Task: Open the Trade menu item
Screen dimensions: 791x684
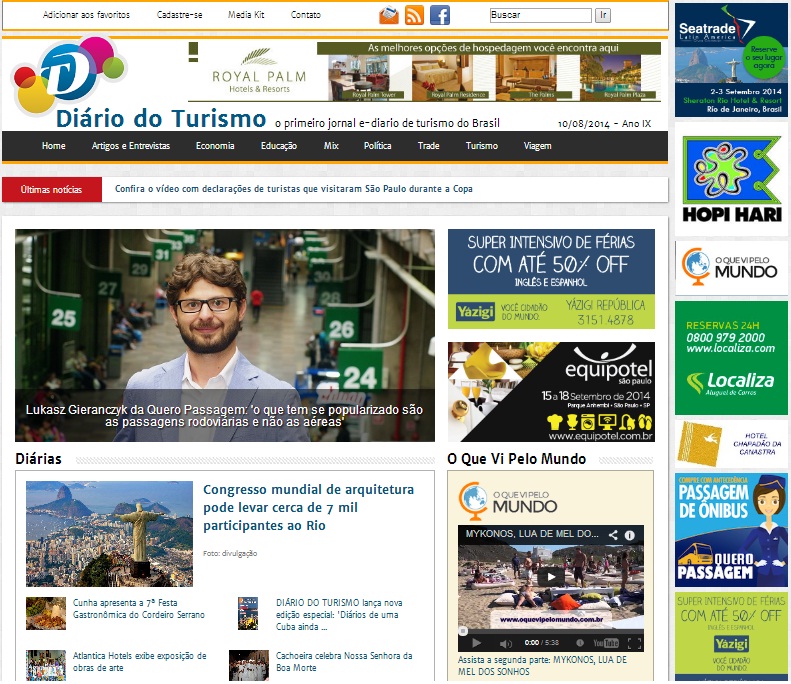Action: [x=428, y=146]
